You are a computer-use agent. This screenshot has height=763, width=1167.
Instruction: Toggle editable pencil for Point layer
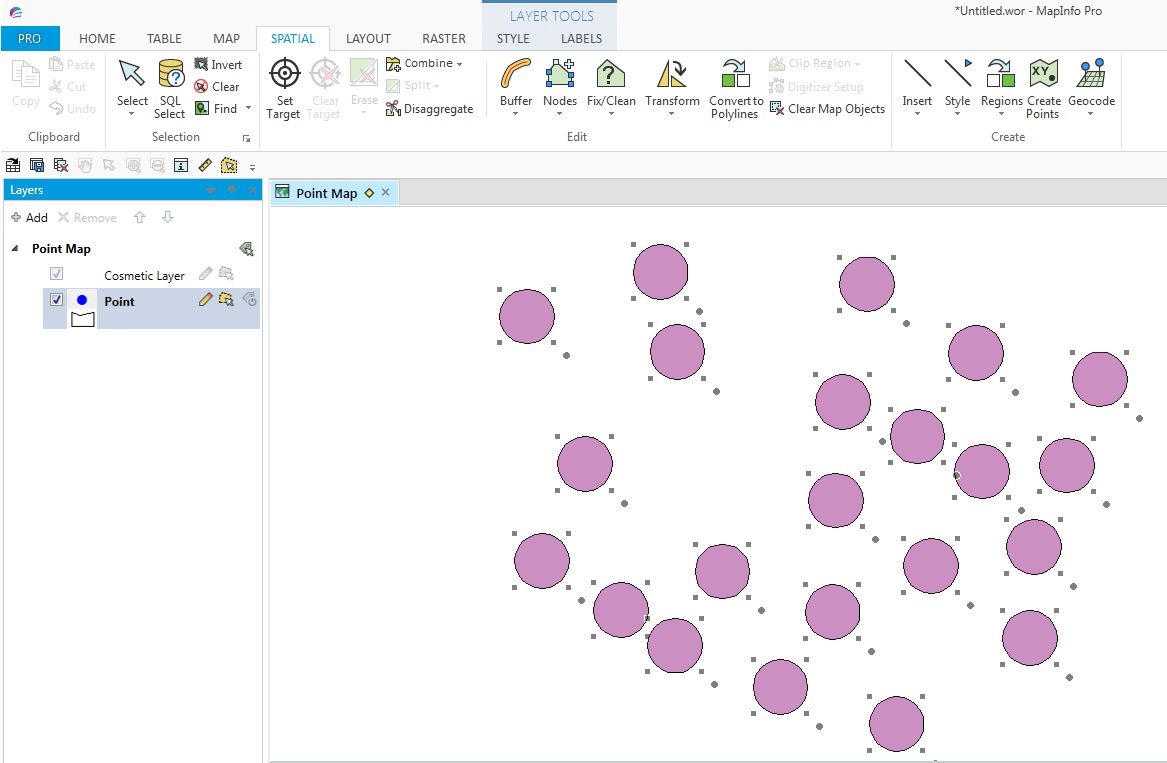205,299
